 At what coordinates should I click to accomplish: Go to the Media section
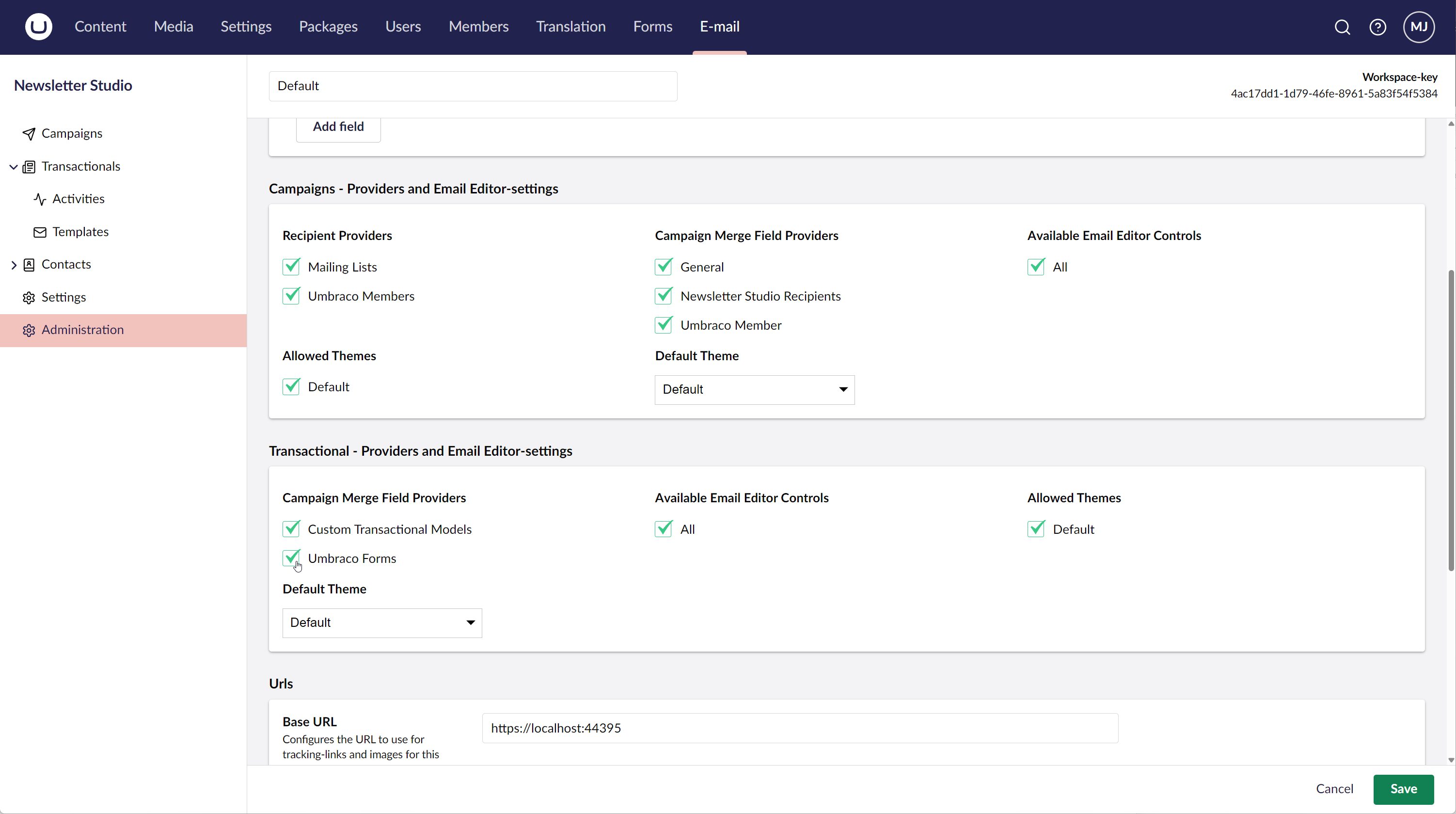pyautogui.click(x=174, y=27)
